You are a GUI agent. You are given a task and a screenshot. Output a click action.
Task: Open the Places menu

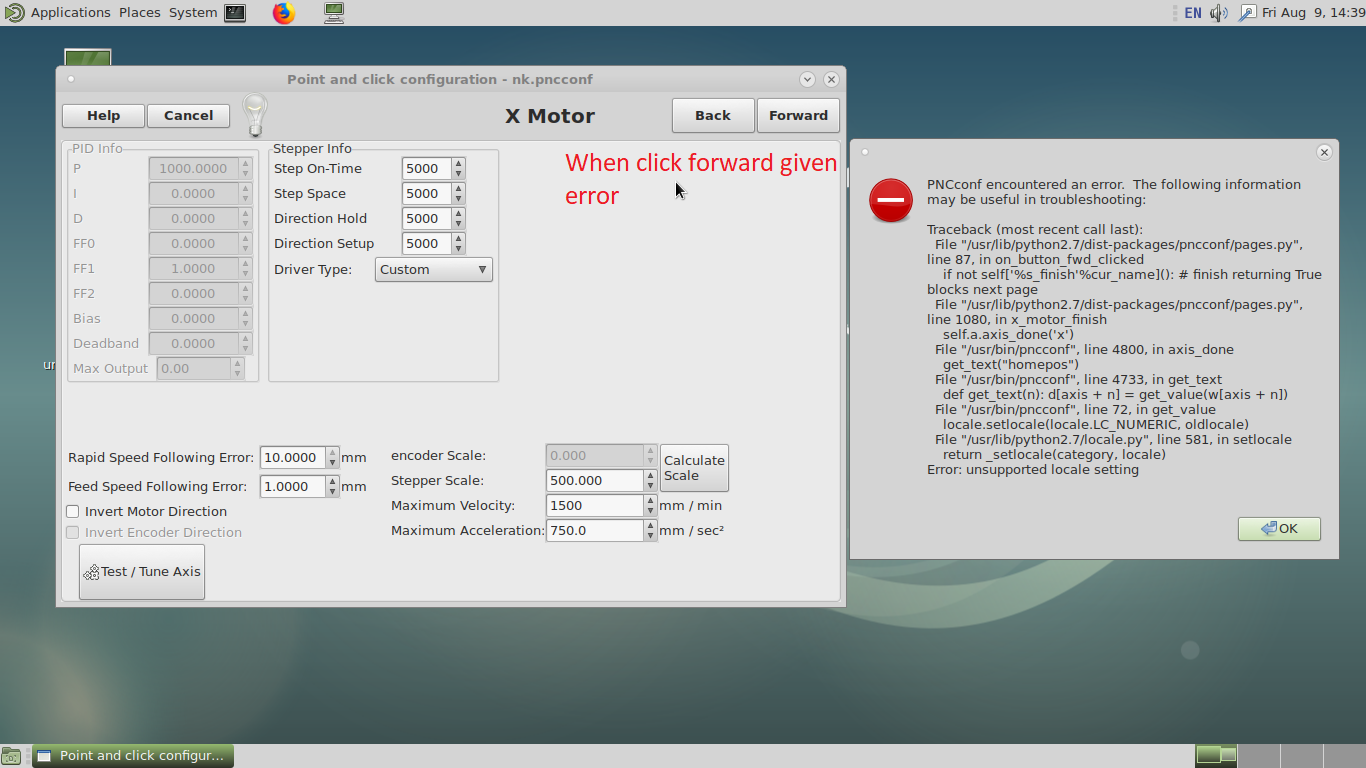click(x=140, y=13)
